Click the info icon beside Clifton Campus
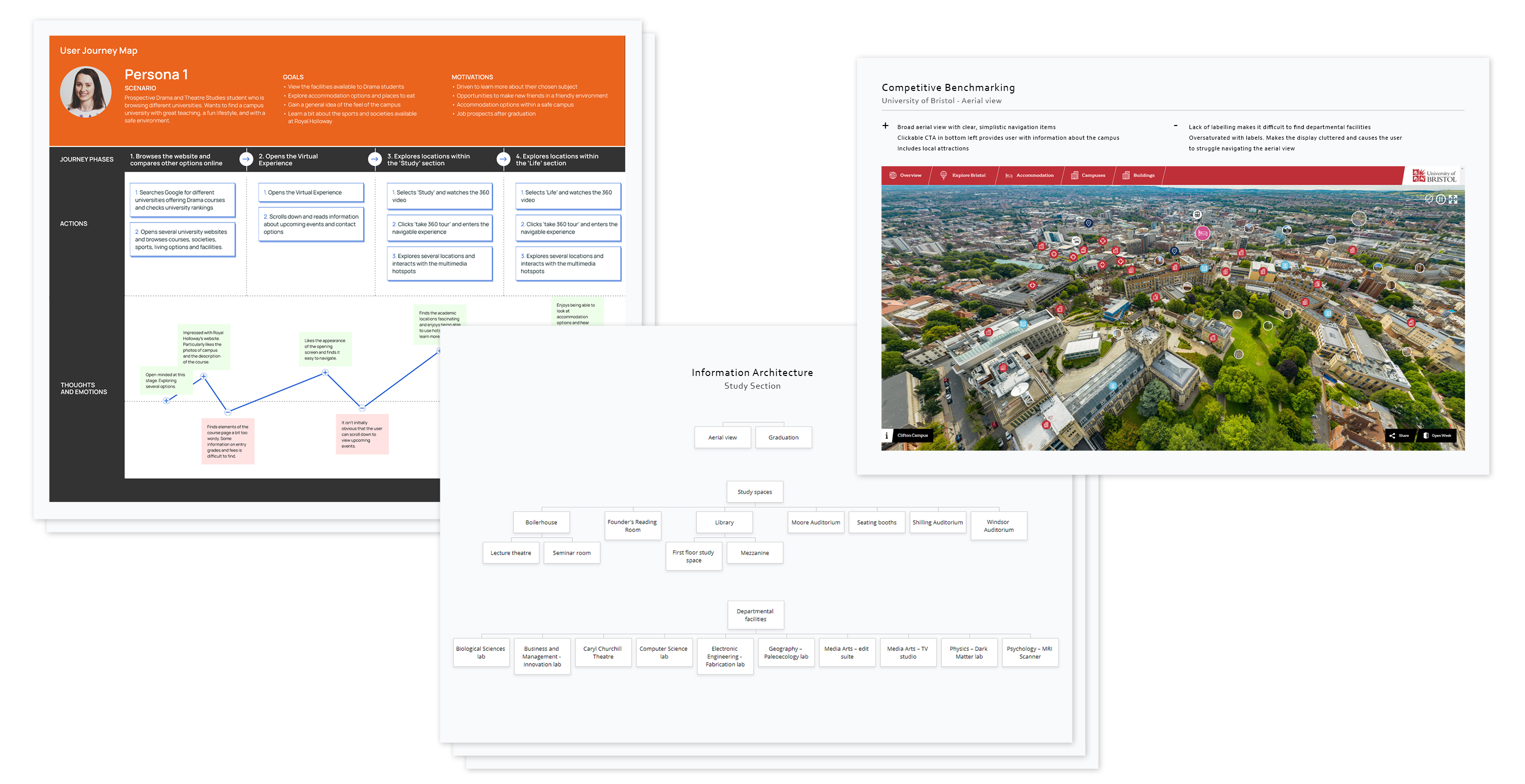The width and height of the screenshot is (1525, 784). coord(886,435)
